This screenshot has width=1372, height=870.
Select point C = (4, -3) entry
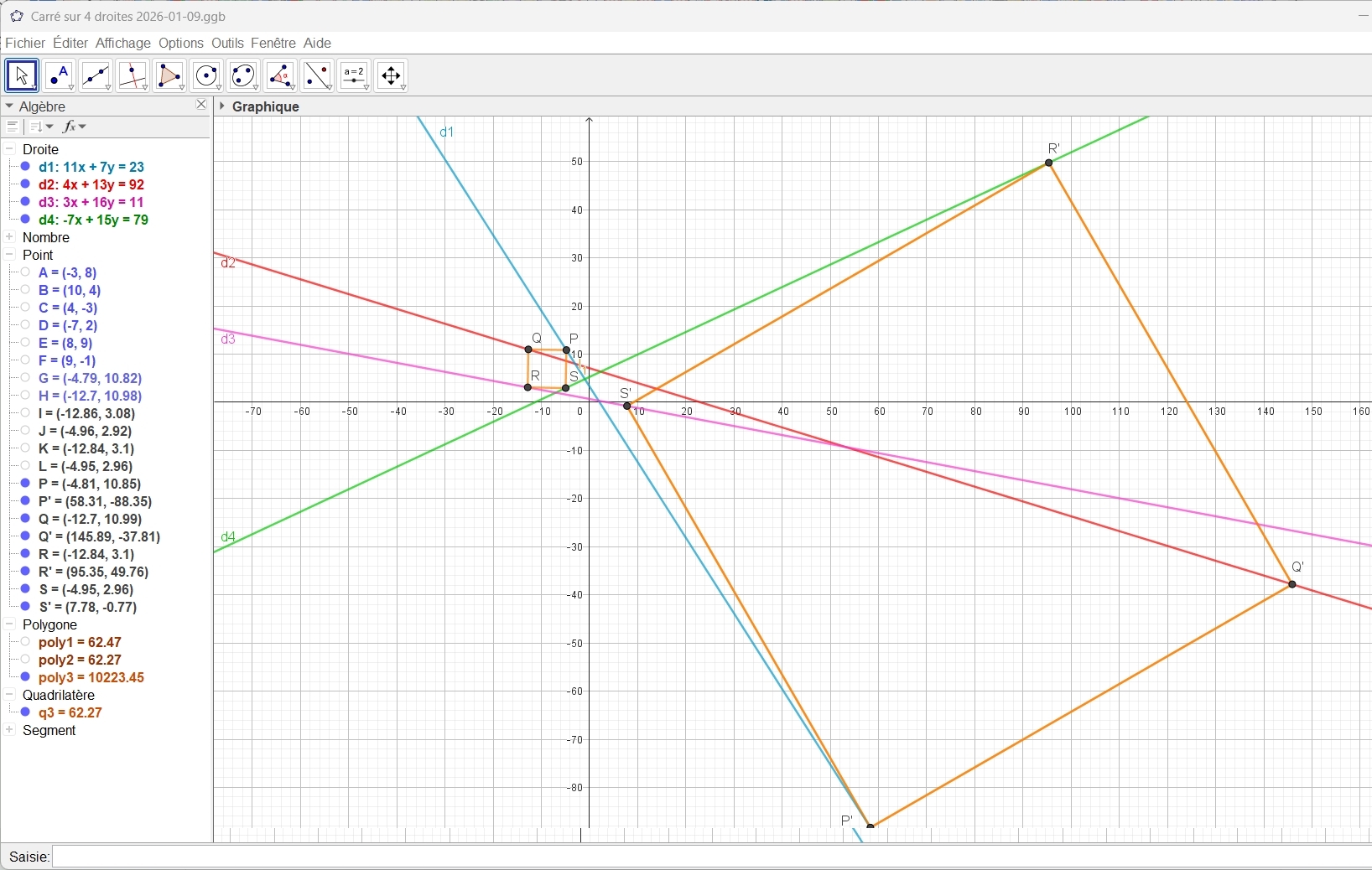point(69,308)
